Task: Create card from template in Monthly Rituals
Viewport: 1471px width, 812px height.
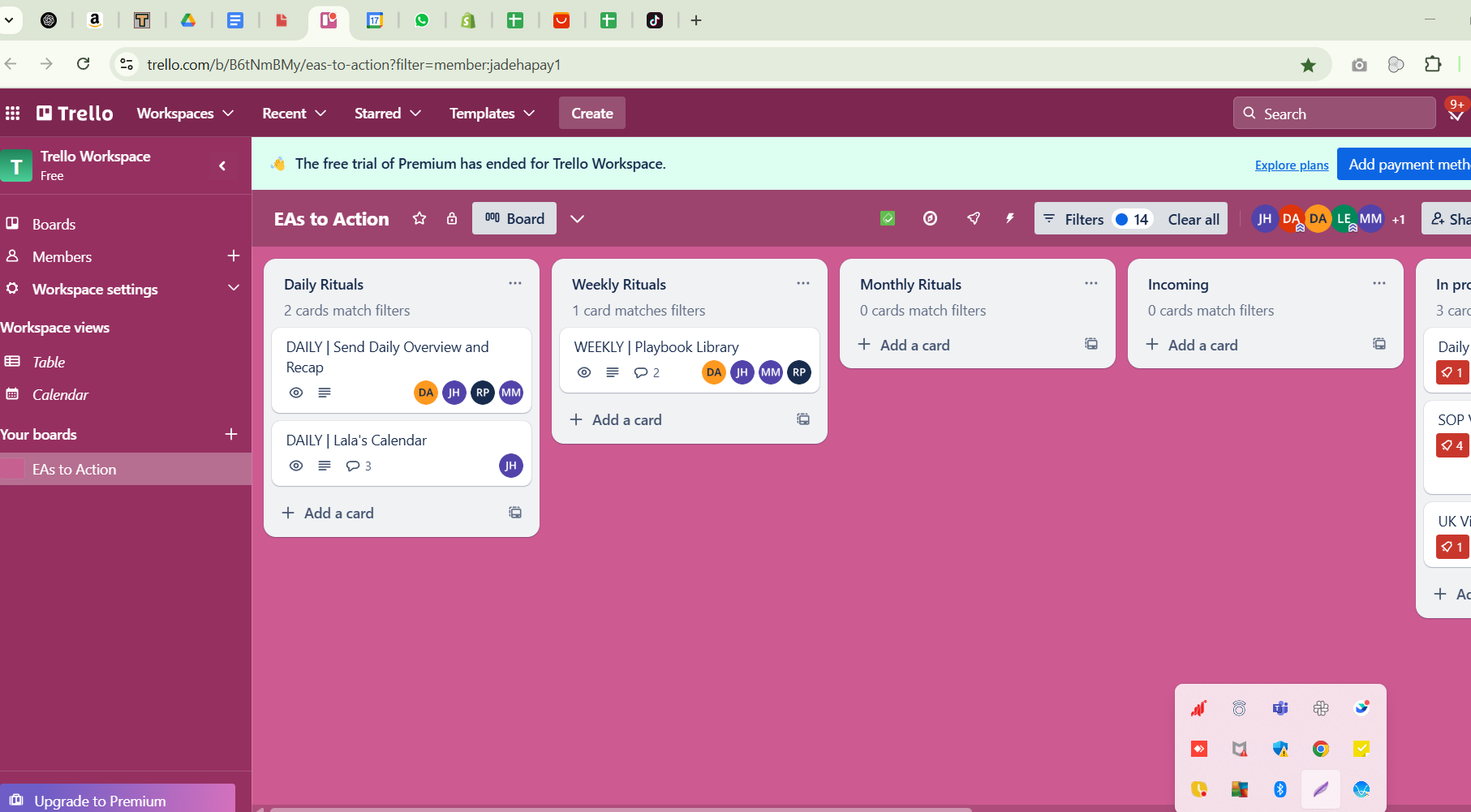Action: 1091,344
